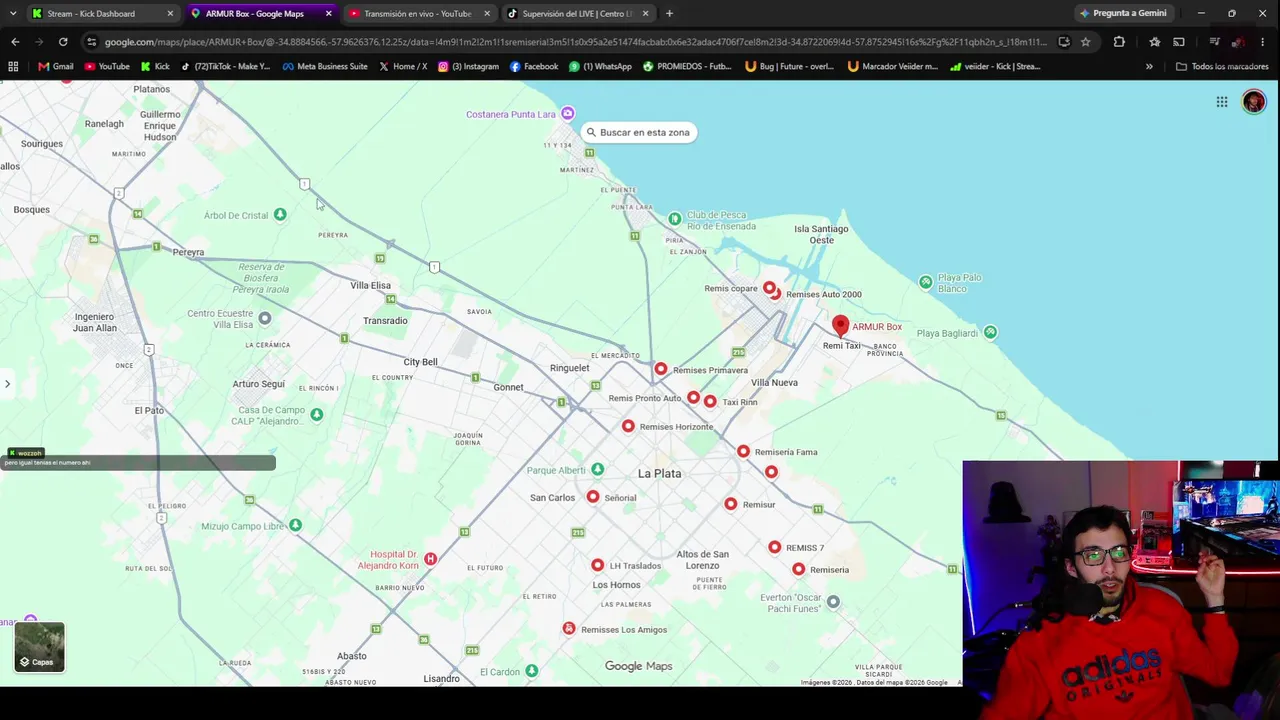Viewport: 1280px width, 720px height.
Task: Open the WhatsApp bookmark
Action: point(600,67)
